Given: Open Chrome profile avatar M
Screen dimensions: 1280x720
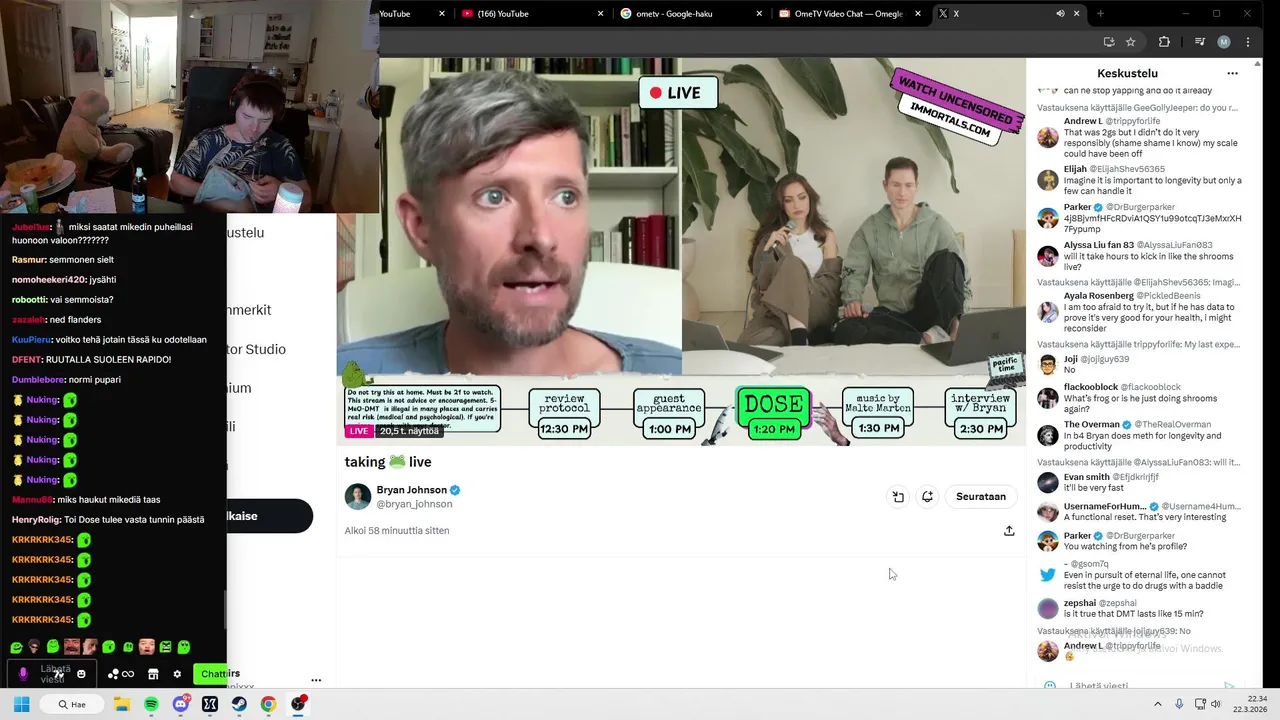Looking at the screenshot, I should pyautogui.click(x=1224, y=42).
